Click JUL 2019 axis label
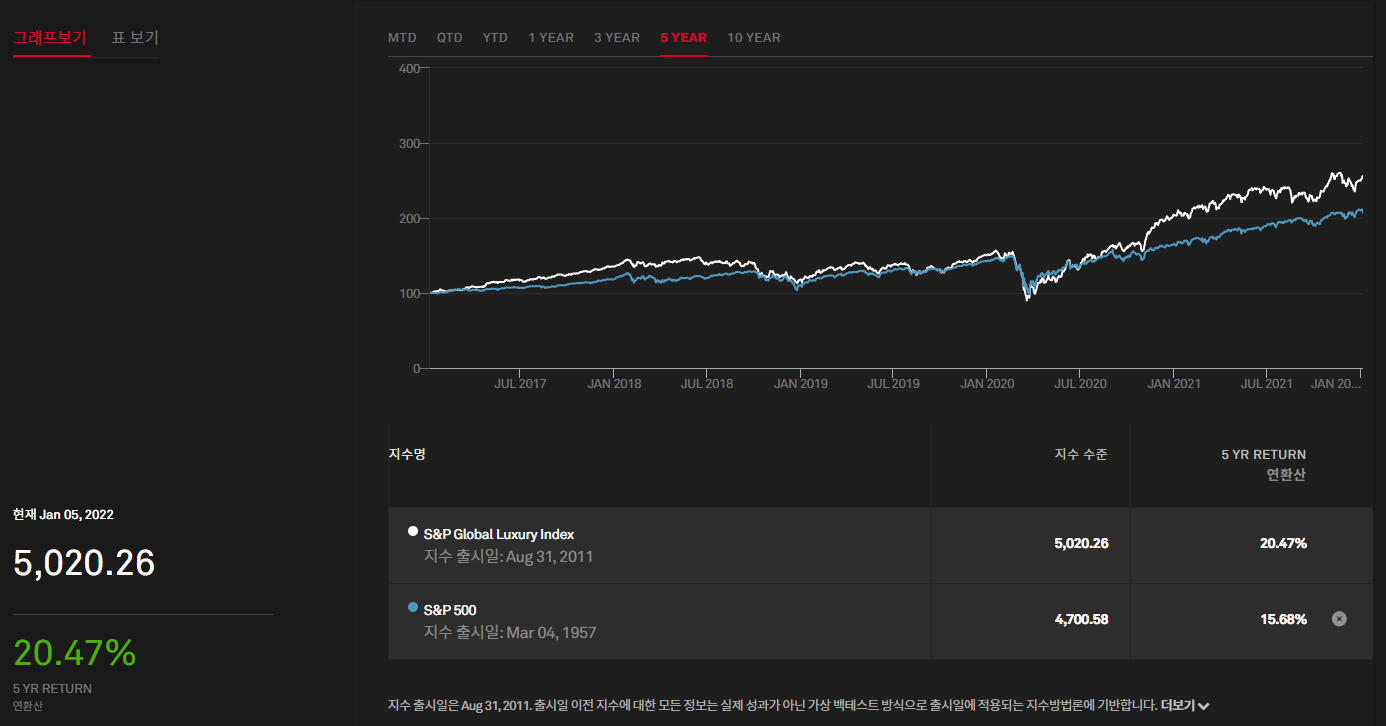 tap(893, 384)
